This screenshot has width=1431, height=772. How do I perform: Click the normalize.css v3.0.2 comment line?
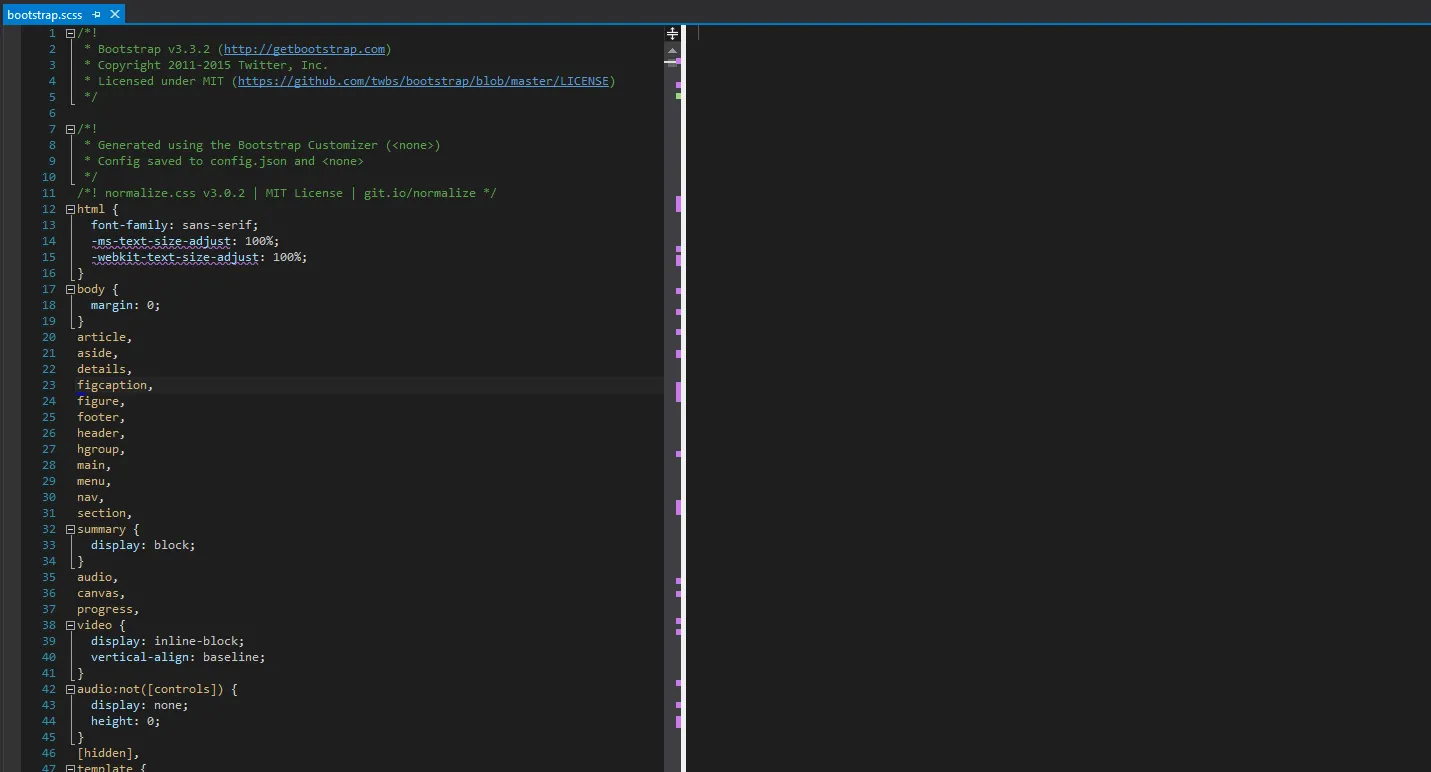click(x=287, y=193)
